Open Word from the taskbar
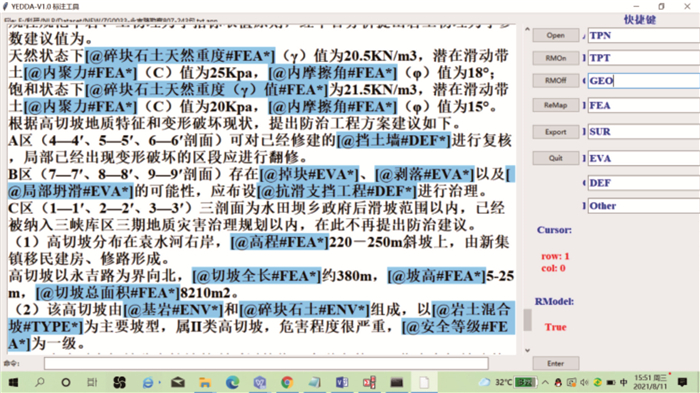This screenshot has height=393, width=700. tap(342, 383)
